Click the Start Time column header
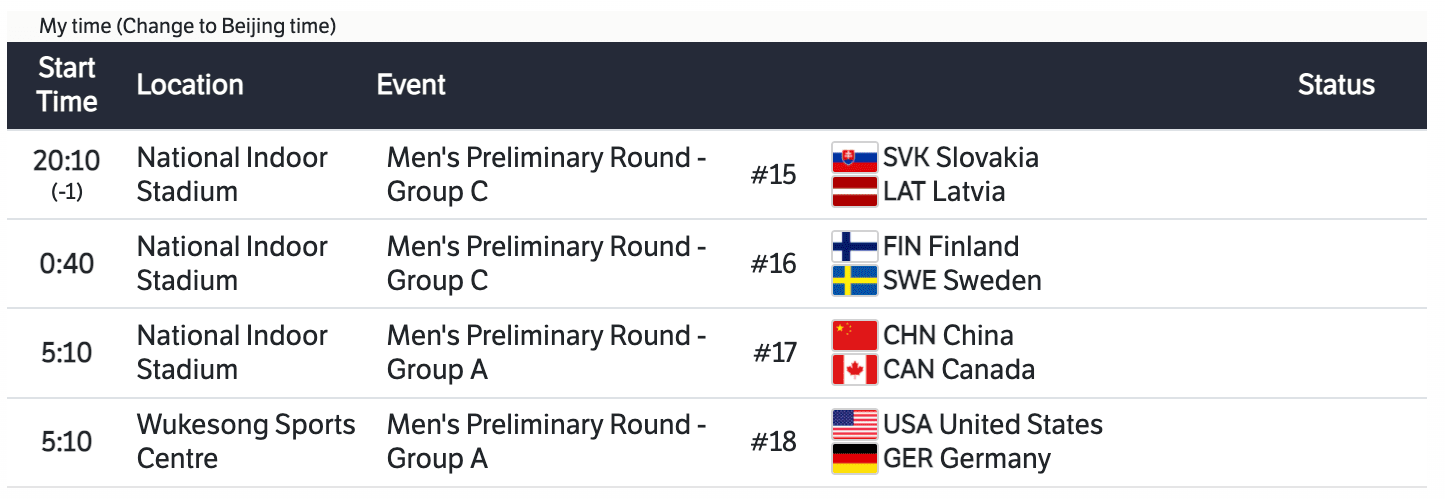Screen dimensions: 1445x499 point(68,85)
